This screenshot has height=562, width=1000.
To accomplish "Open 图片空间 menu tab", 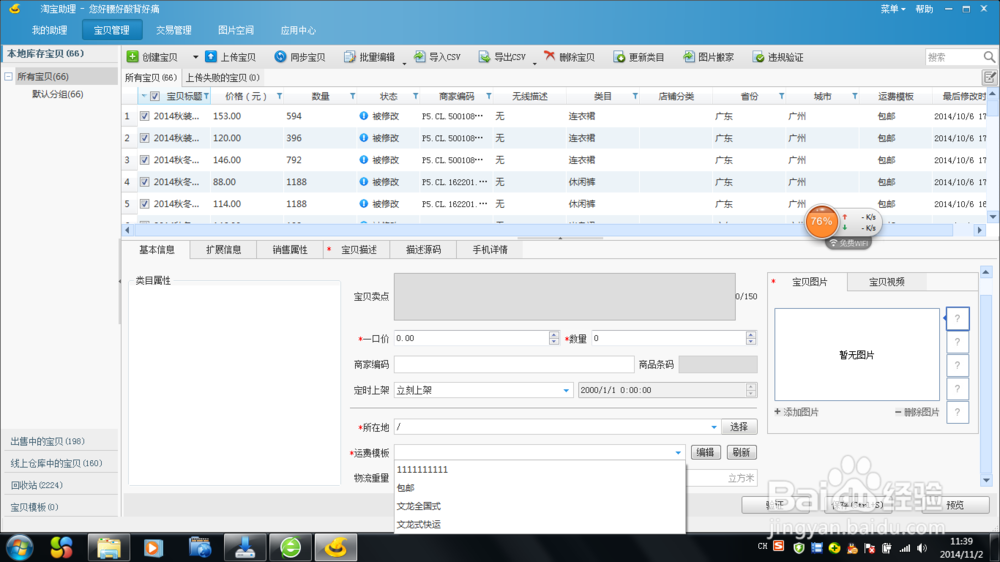I will (x=236, y=30).
